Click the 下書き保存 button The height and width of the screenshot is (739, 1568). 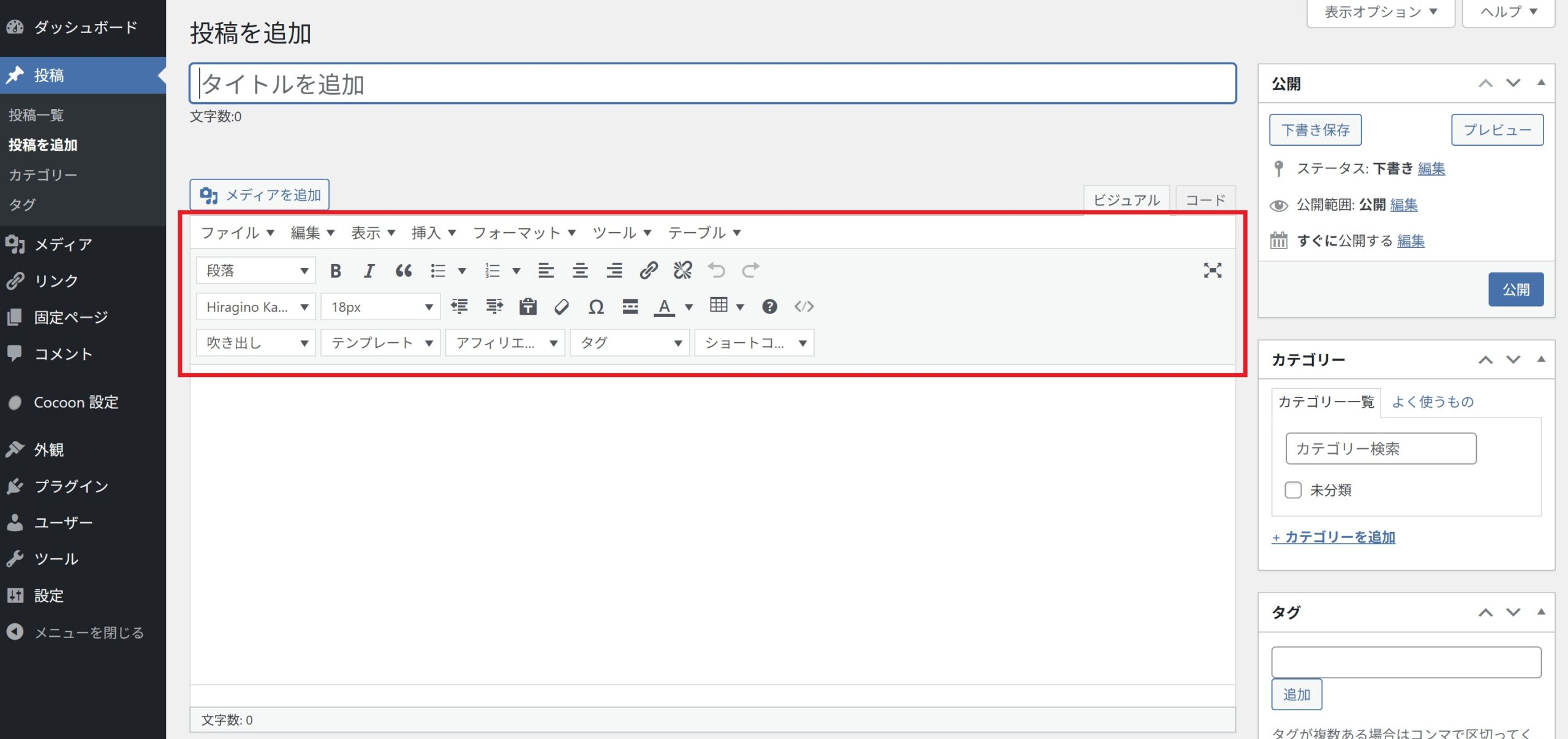1315,130
